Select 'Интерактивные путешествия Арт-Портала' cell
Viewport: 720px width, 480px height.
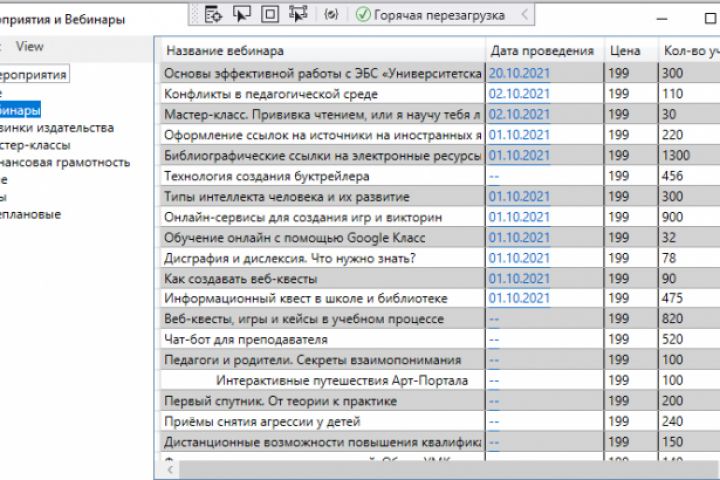323,380
